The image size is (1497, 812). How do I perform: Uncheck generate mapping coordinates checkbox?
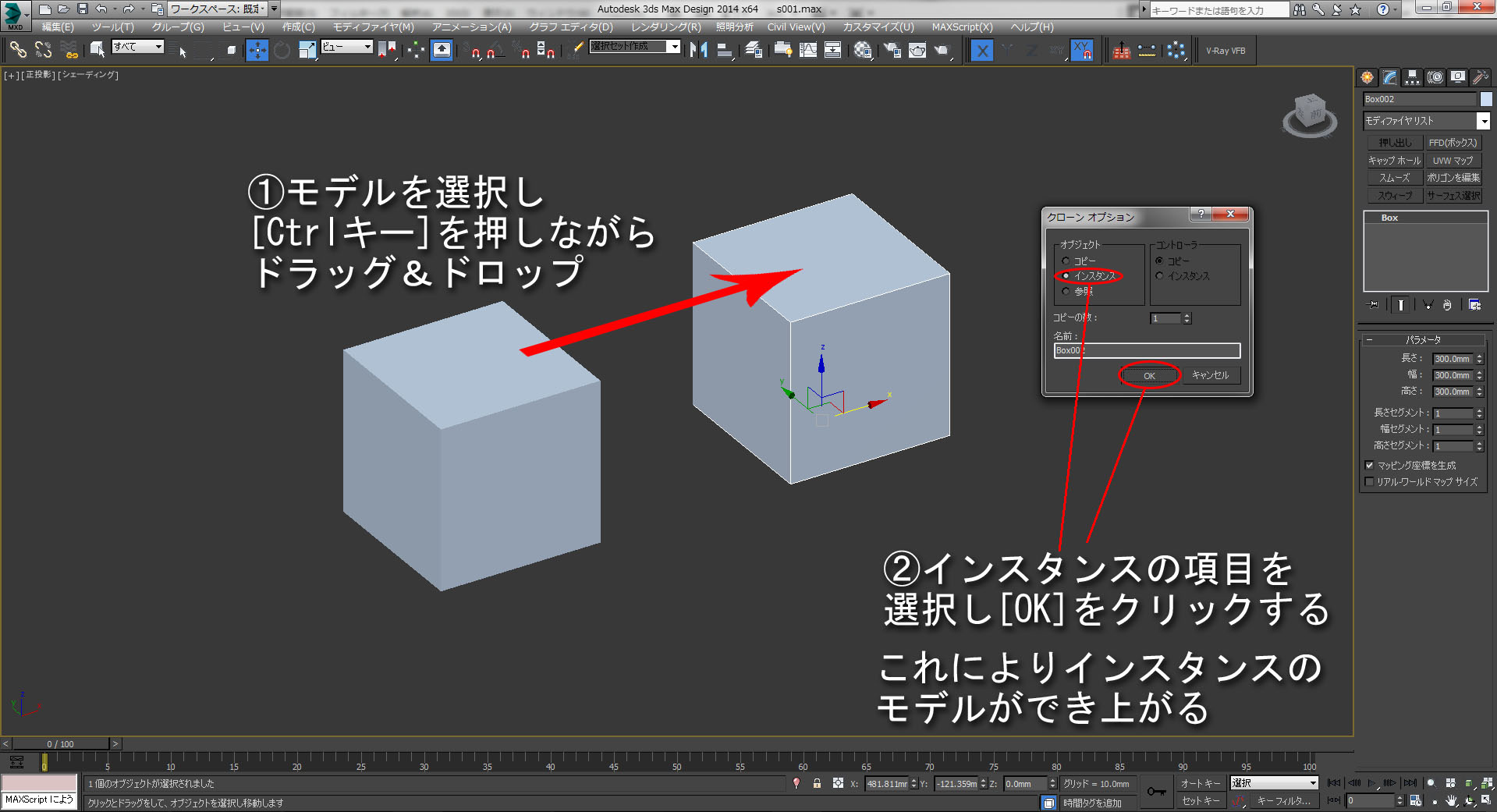click(x=1369, y=466)
